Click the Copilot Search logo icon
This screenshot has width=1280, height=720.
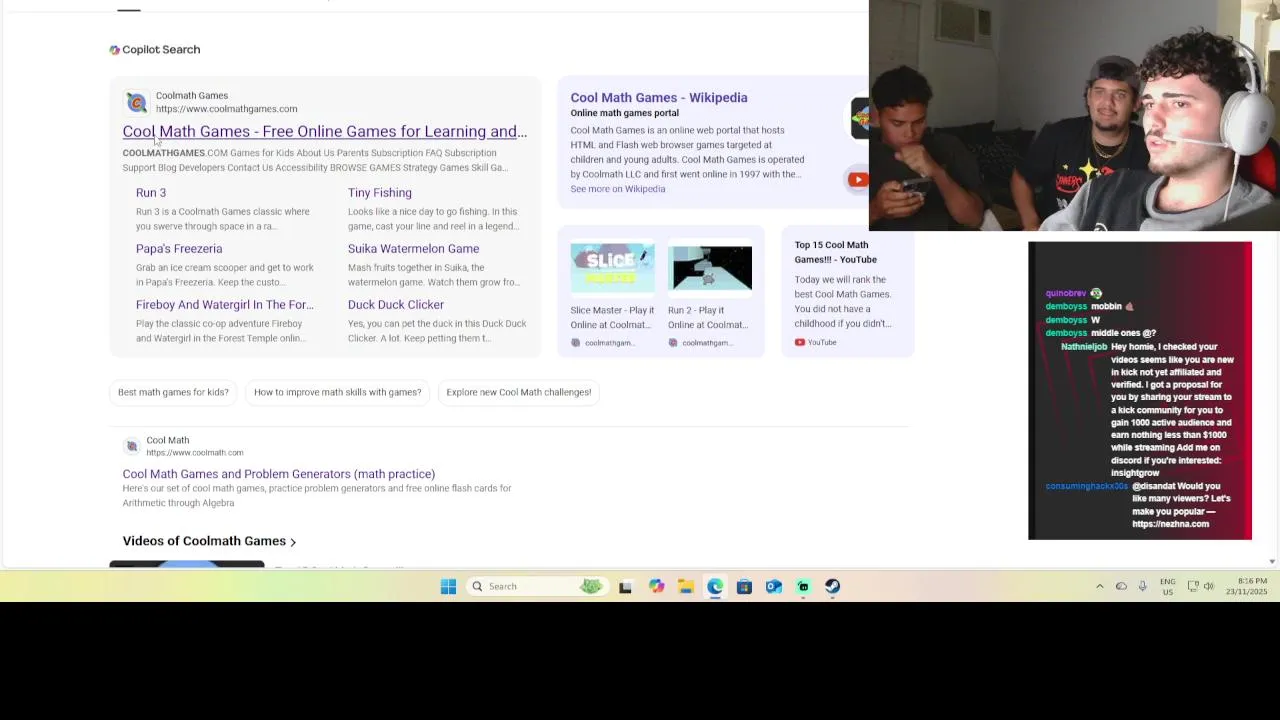[114, 50]
